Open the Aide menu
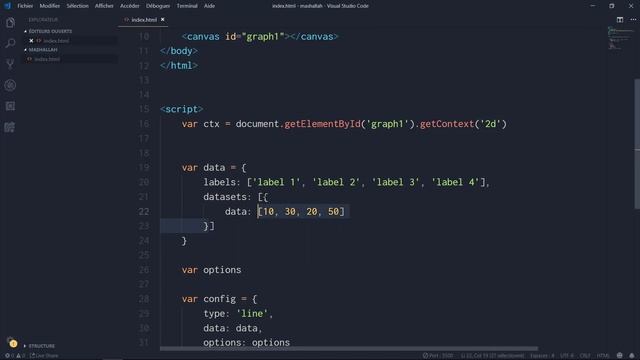The width and height of the screenshot is (640, 360). [x=209, y=6]
